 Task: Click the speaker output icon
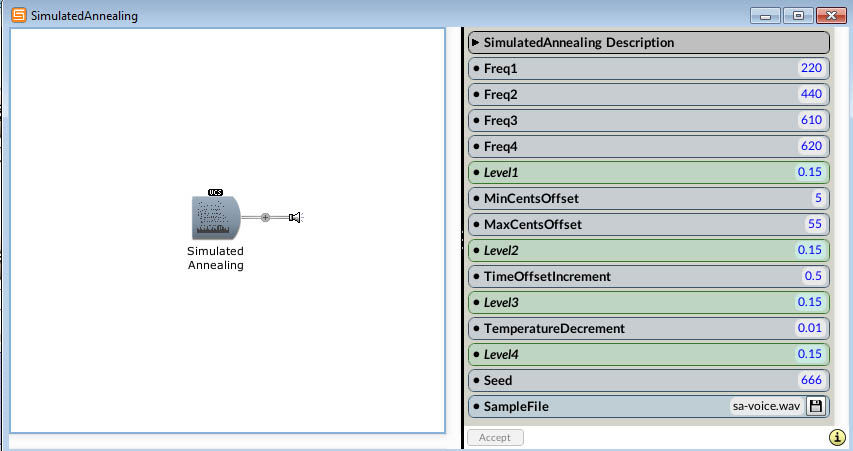pos(295,218)
